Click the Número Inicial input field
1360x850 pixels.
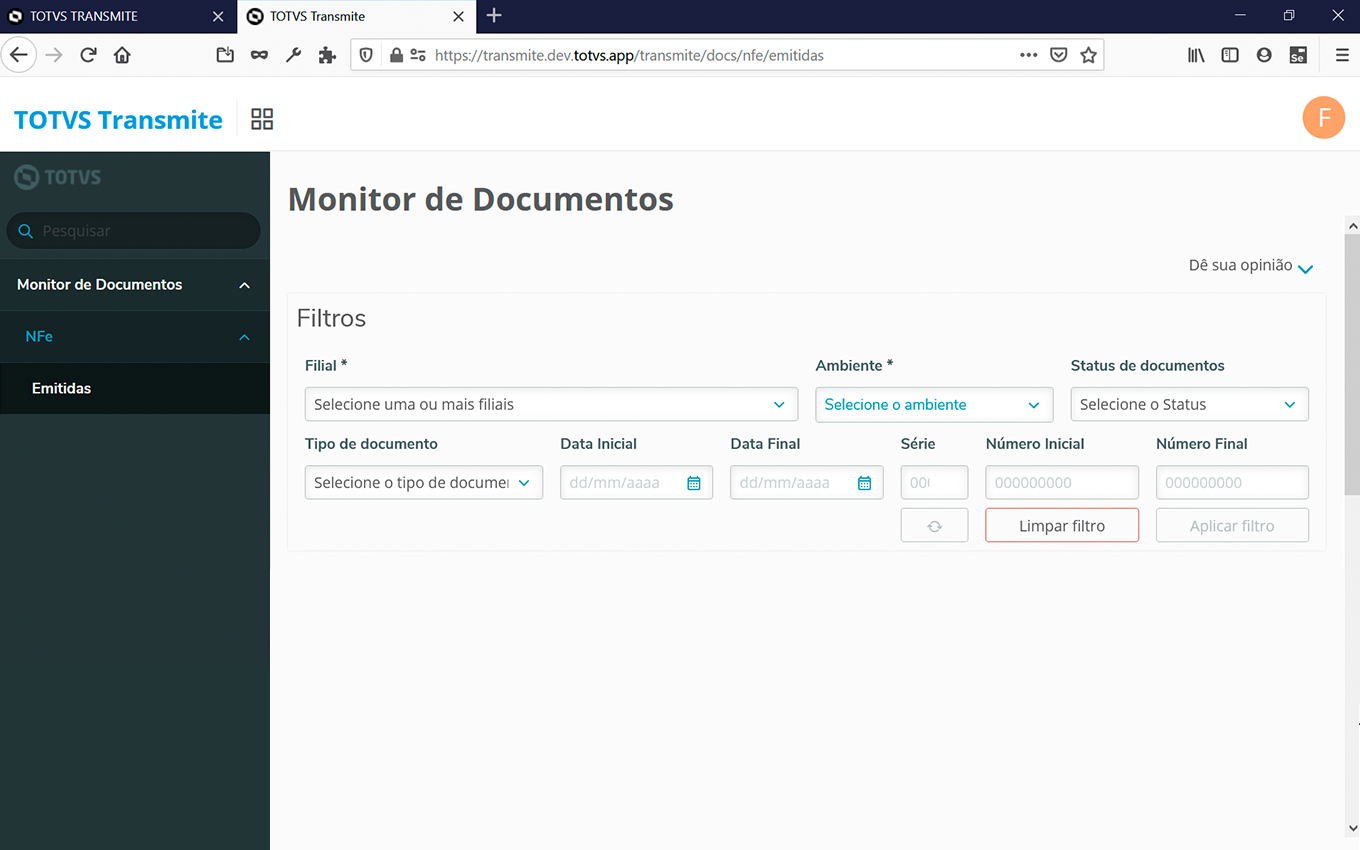click(1061, 483)
